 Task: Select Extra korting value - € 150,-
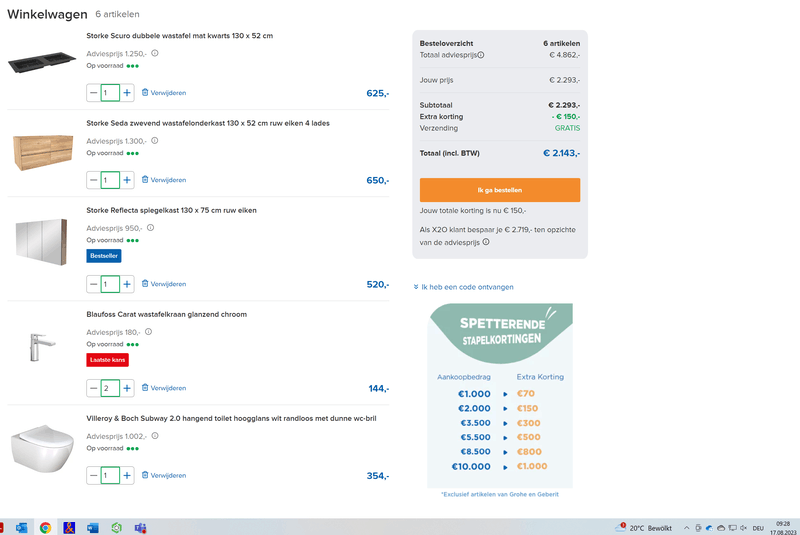click(566, 117)
